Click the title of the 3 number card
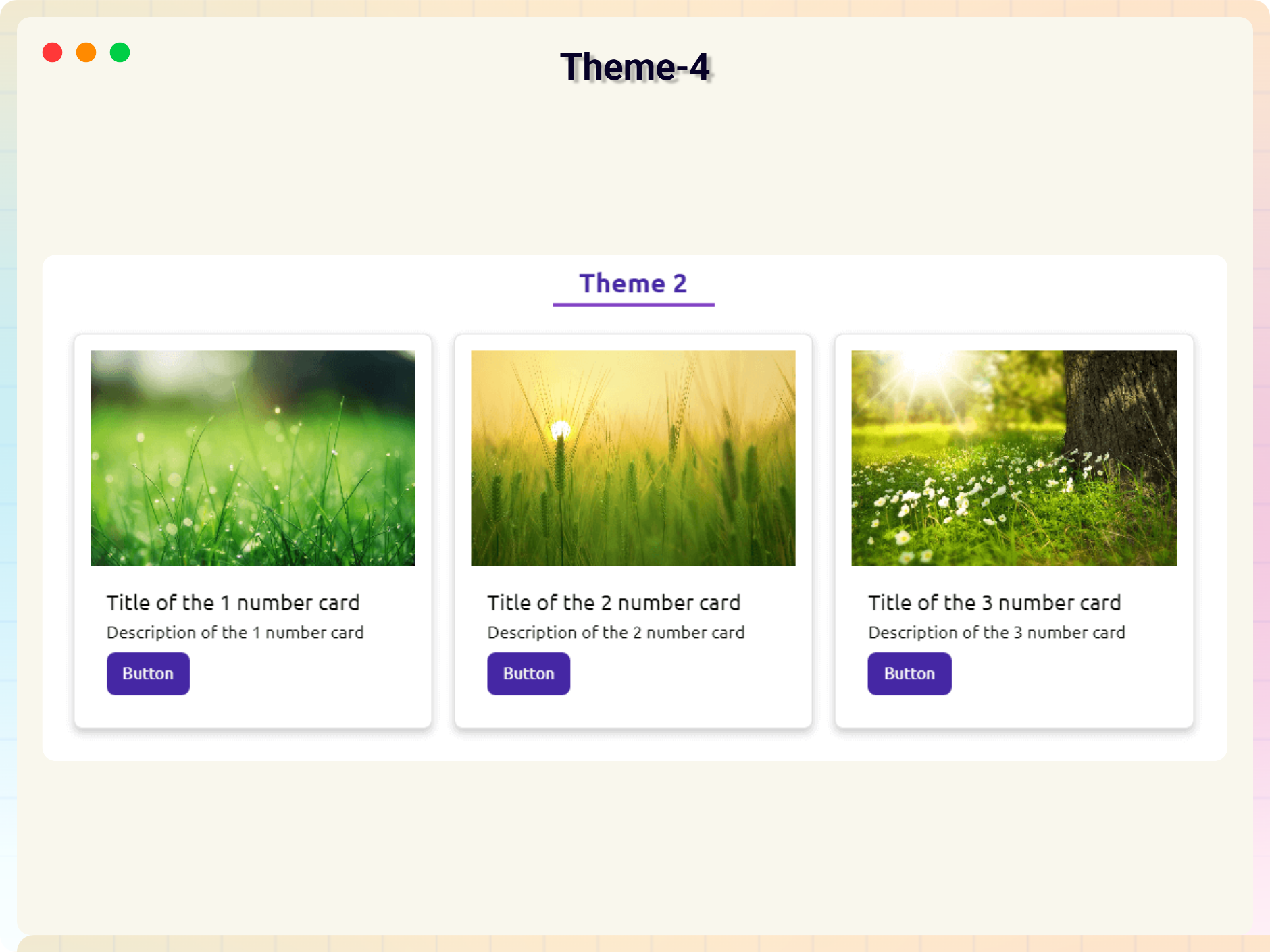The width and height of the screenshot is (1270, 952). tap(994, 602)
